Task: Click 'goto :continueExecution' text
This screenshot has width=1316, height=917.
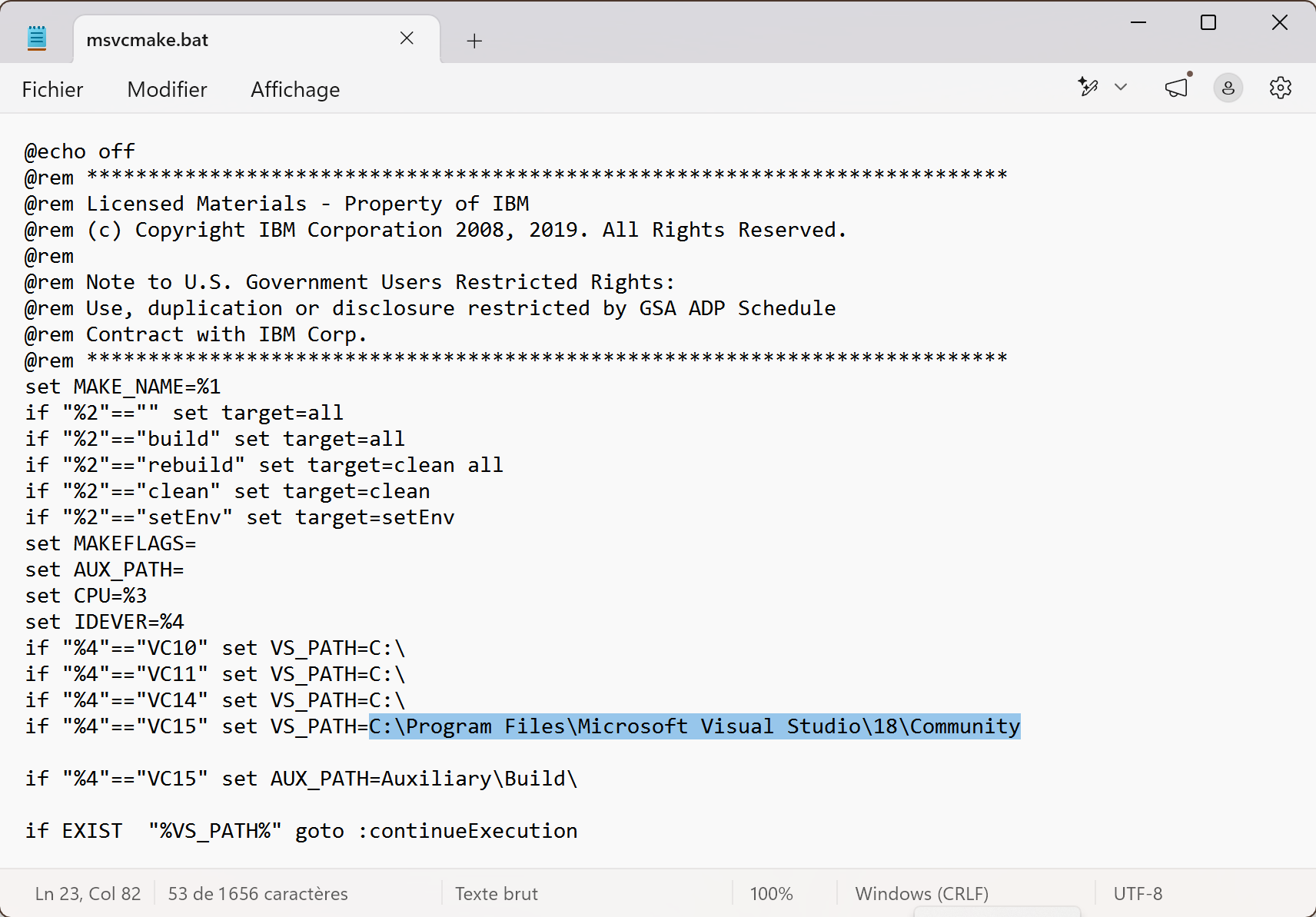Action: point(437,831)
